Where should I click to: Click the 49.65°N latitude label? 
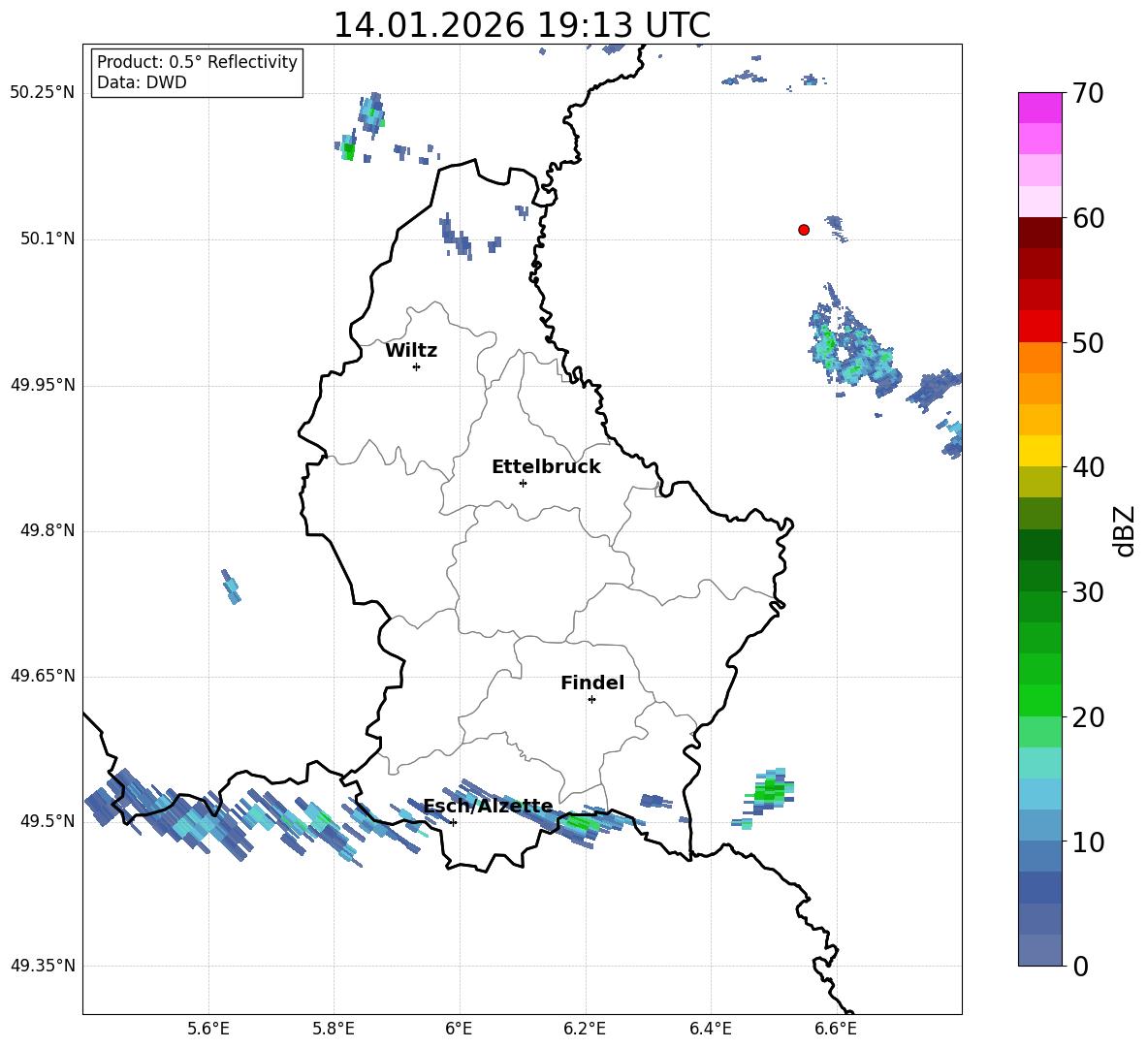[x=43, y=676]
